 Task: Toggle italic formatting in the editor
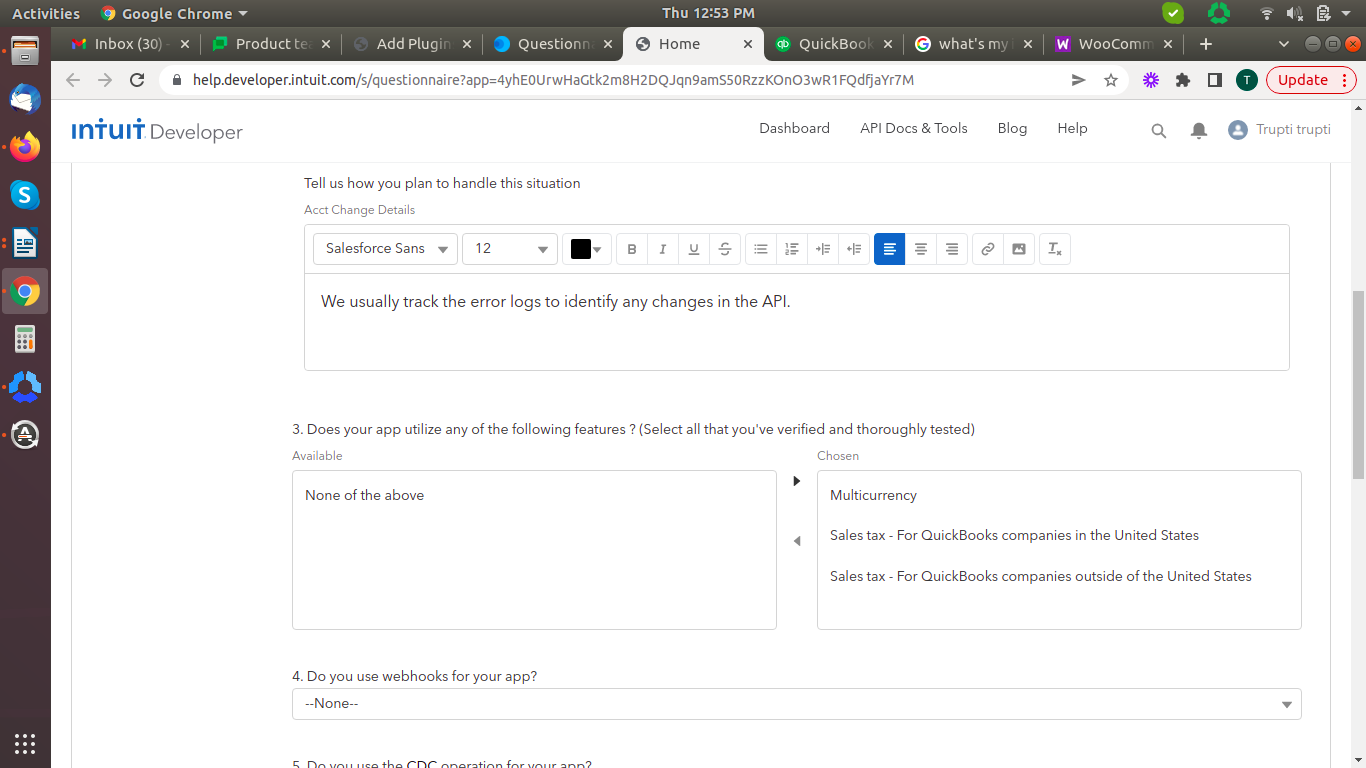coord(662,249)
